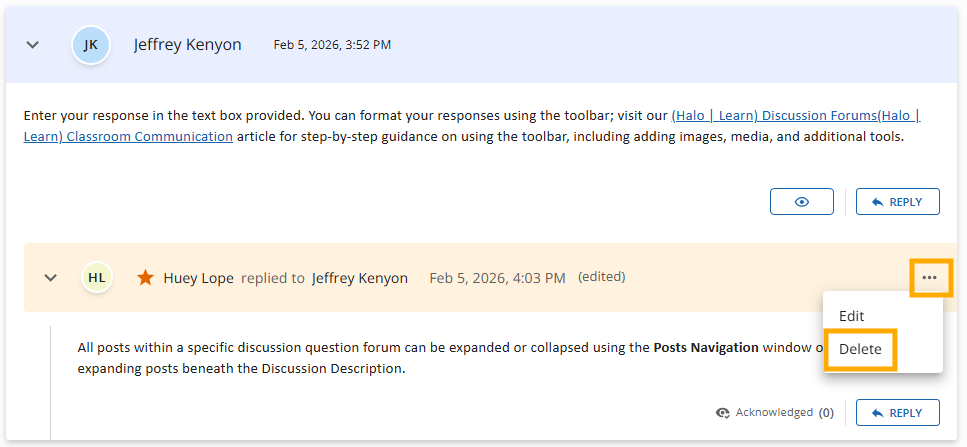Reply to Huey Lope's post
This screenshot has height=447, width=967.
[897, 412]
